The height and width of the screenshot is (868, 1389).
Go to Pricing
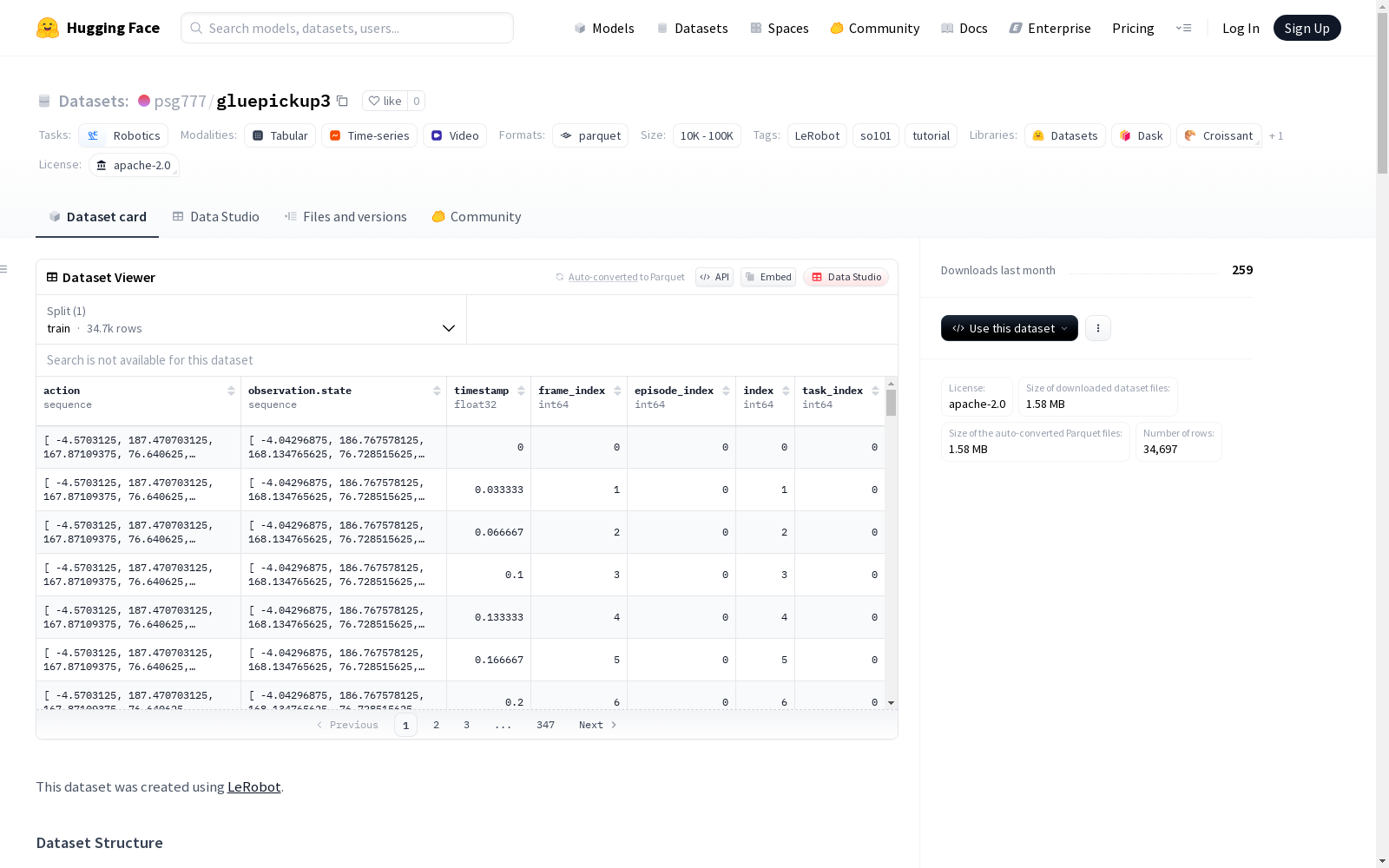[x=1133, y=28]
